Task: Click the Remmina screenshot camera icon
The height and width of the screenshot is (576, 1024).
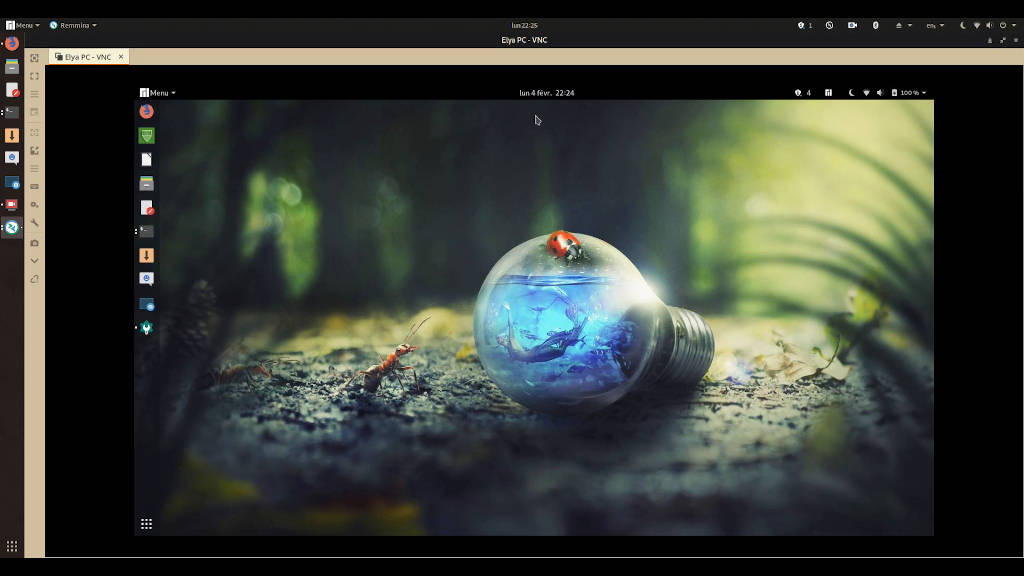Action: 34,242
